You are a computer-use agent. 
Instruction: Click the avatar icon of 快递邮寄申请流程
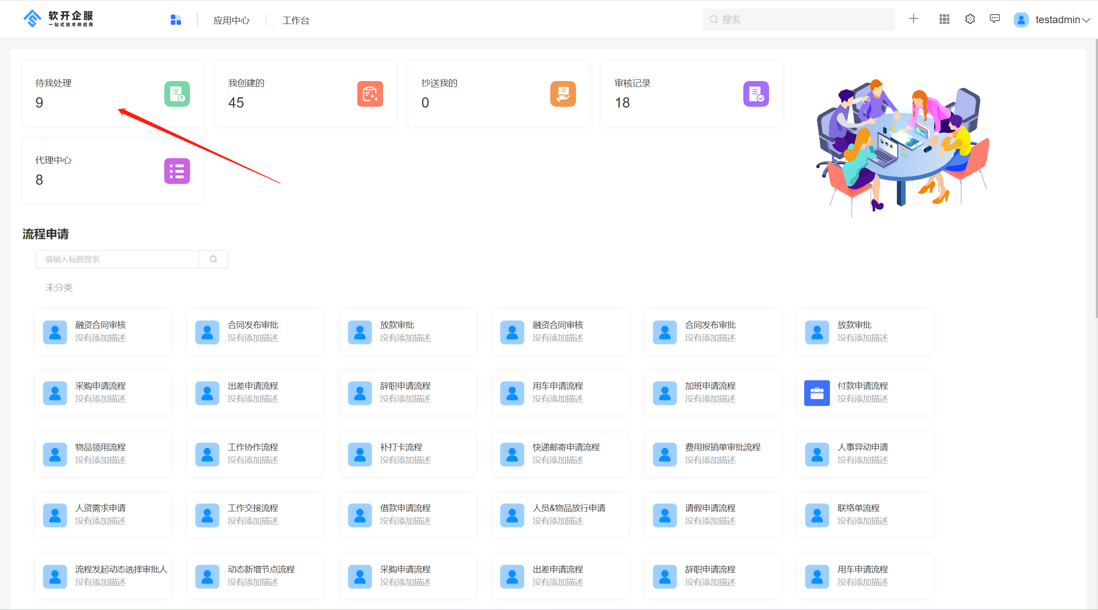[512, 454]
